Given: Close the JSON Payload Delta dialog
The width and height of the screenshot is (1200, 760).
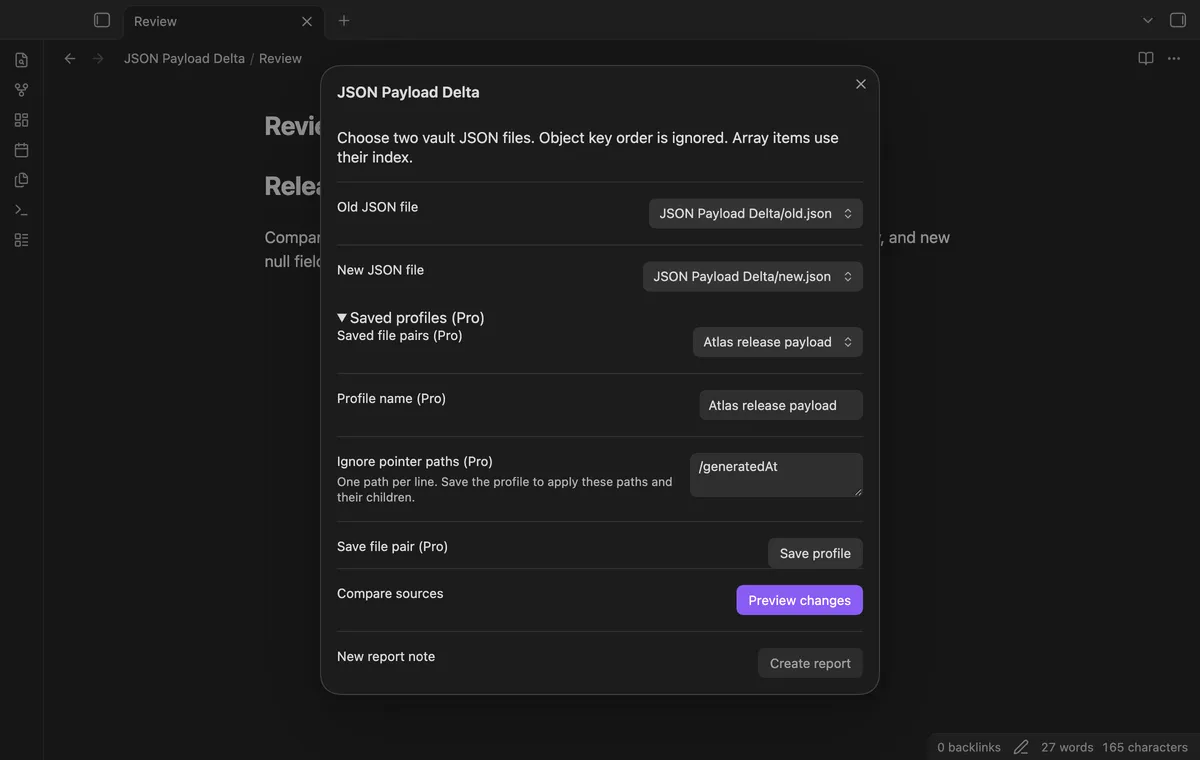Looking at the screenshot, I should click(x=861, y=84).
